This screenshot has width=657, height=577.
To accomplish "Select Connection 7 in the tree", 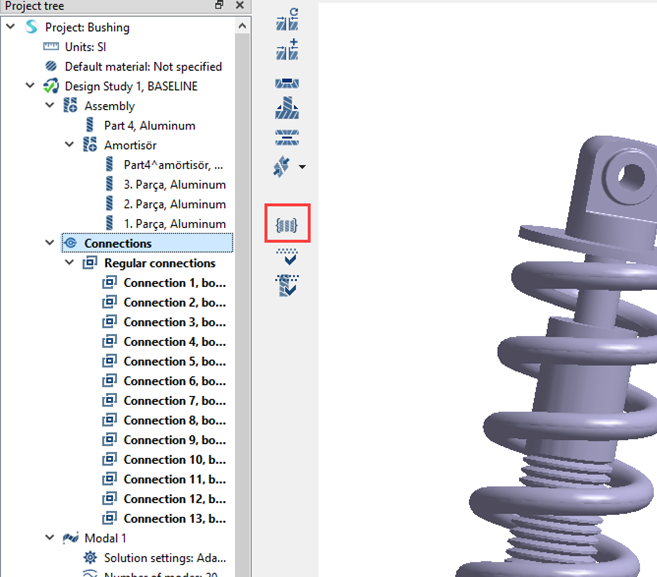I will 173,401.
